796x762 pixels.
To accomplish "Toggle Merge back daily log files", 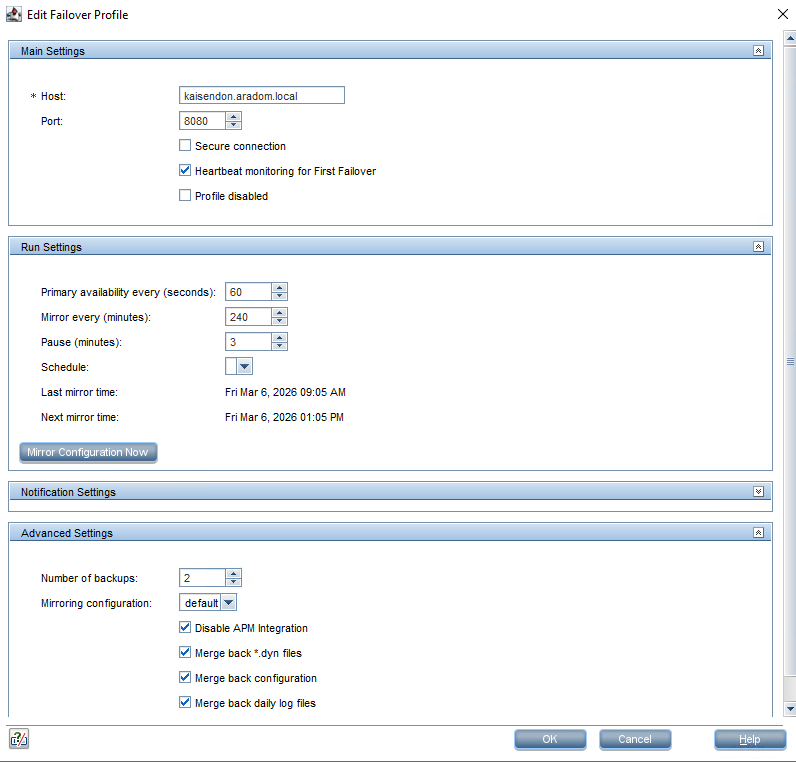I will coord(185,703).
